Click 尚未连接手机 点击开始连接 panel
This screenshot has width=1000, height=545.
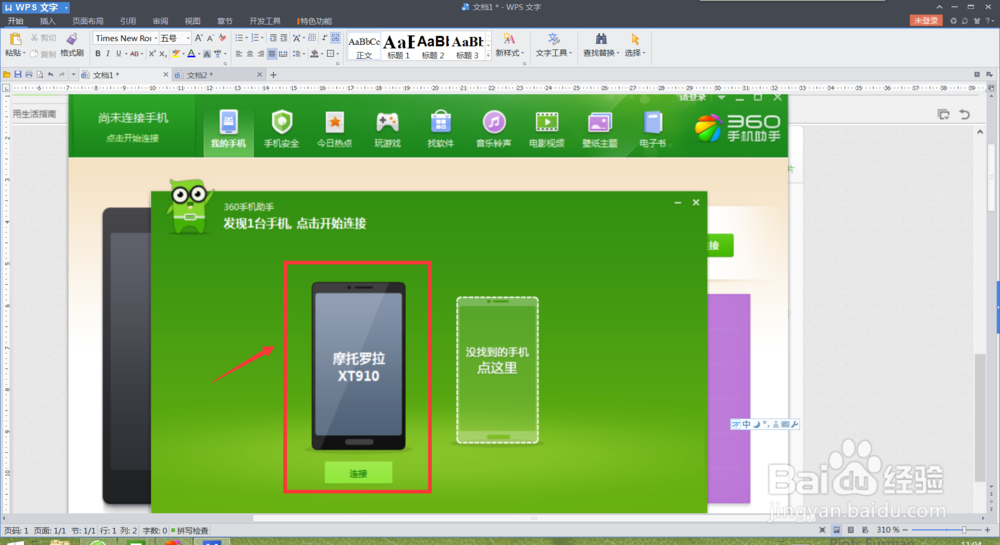[x=133, y=126]
